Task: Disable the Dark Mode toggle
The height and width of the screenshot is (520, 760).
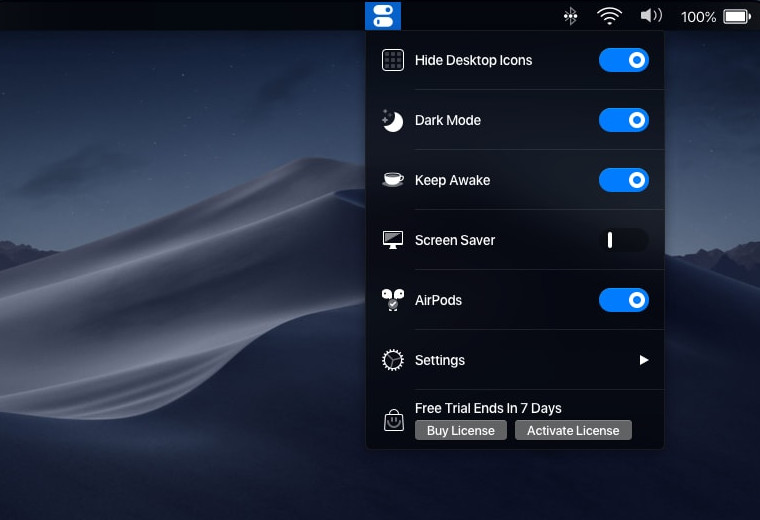Action: (x=624, y=120)
